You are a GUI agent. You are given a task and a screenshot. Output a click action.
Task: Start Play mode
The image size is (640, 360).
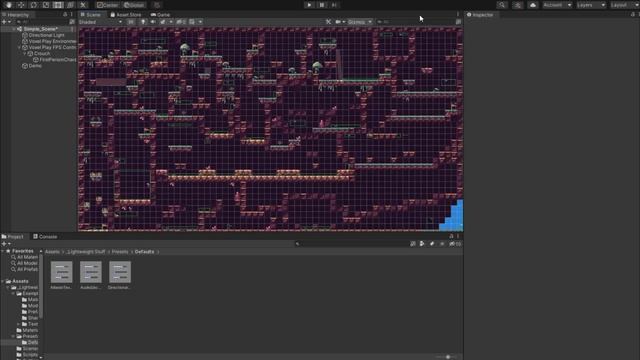(x=309, y=5)
